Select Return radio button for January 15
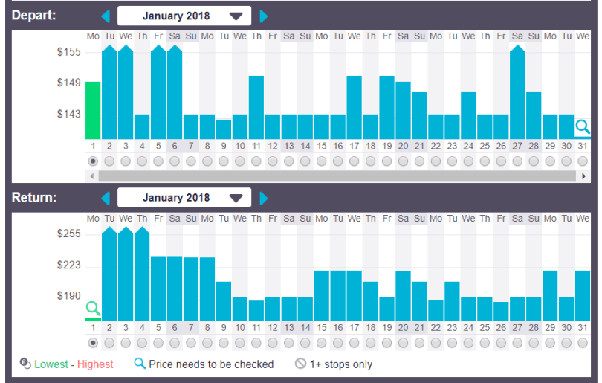 [322, 343]
